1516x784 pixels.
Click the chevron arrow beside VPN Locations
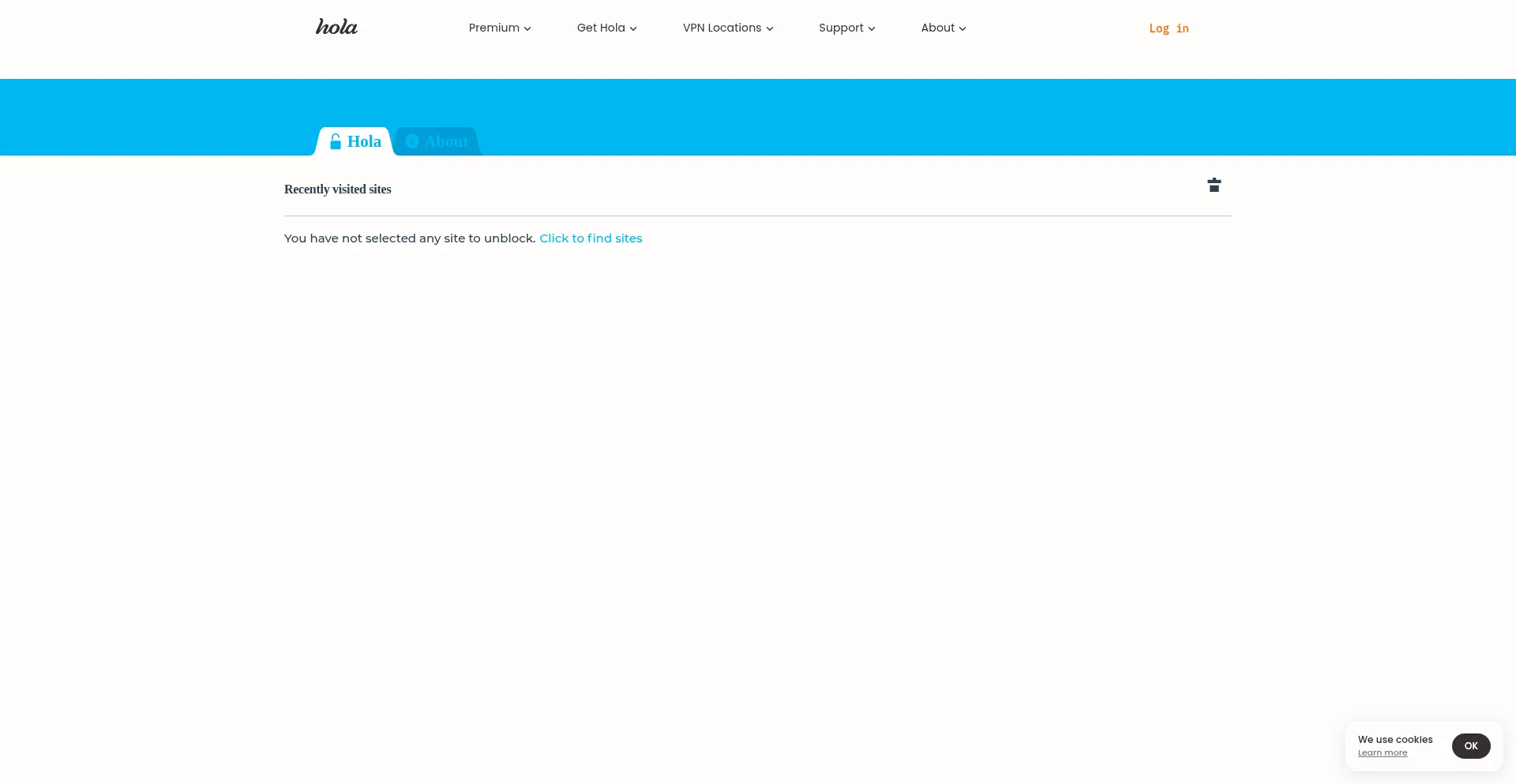[x=770, y=28]
